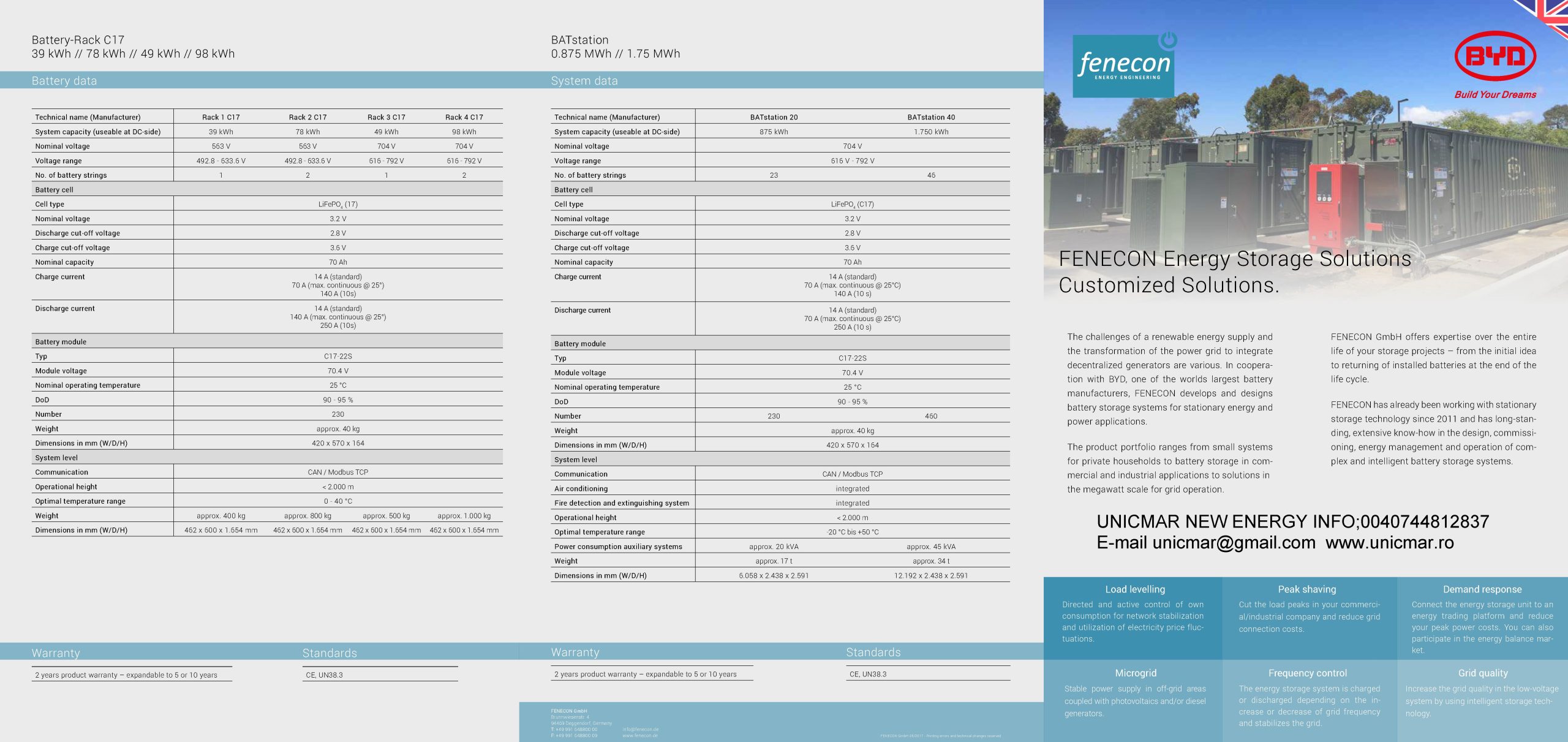Click the Battery data section header

[x=64, y=81]
